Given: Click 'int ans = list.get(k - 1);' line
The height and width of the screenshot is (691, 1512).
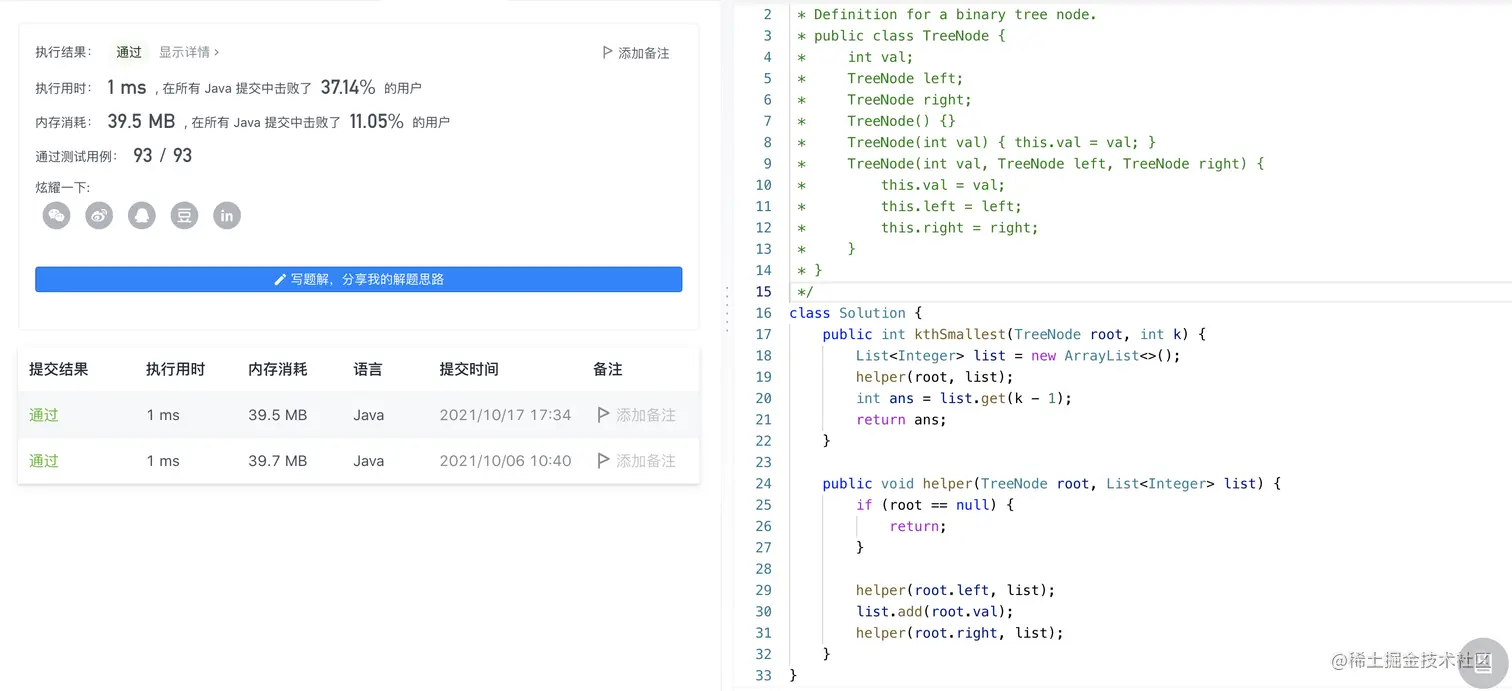Looking at the screenshot, I should [x=964, y=398].
